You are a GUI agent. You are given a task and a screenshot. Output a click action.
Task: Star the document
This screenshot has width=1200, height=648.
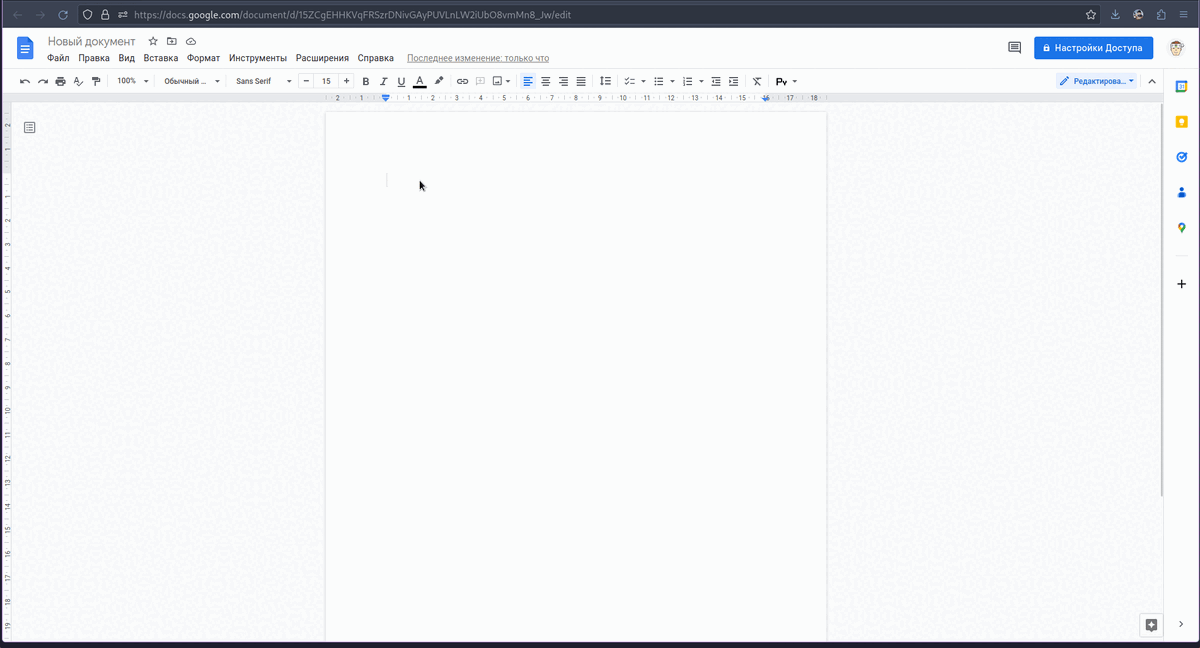pyautogui.click(x=153, y=41)
